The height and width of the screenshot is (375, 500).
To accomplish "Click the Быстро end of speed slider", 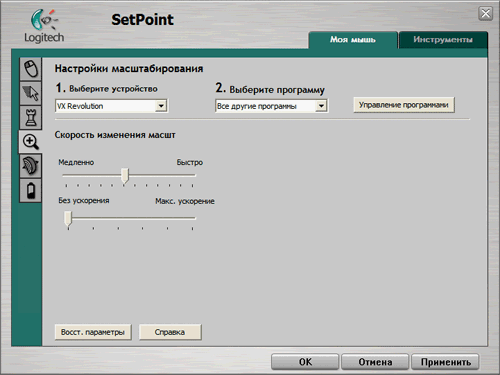I will point(190,162).
